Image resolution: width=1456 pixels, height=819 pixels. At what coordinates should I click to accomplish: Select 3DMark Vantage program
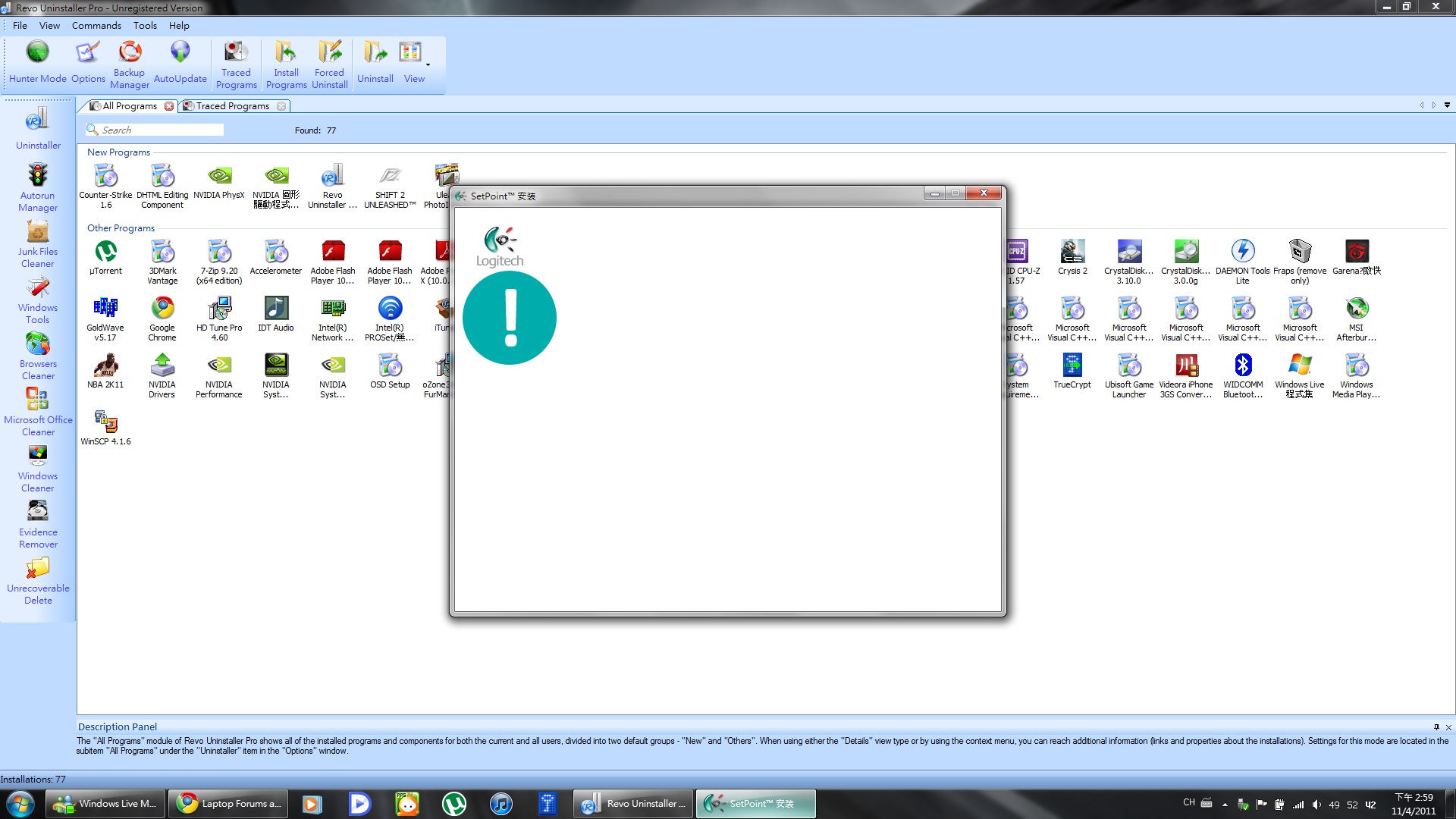pos(162,262)
